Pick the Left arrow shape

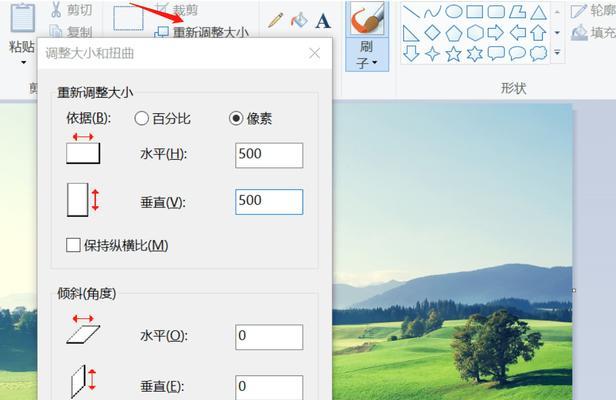tap(518, 33)
